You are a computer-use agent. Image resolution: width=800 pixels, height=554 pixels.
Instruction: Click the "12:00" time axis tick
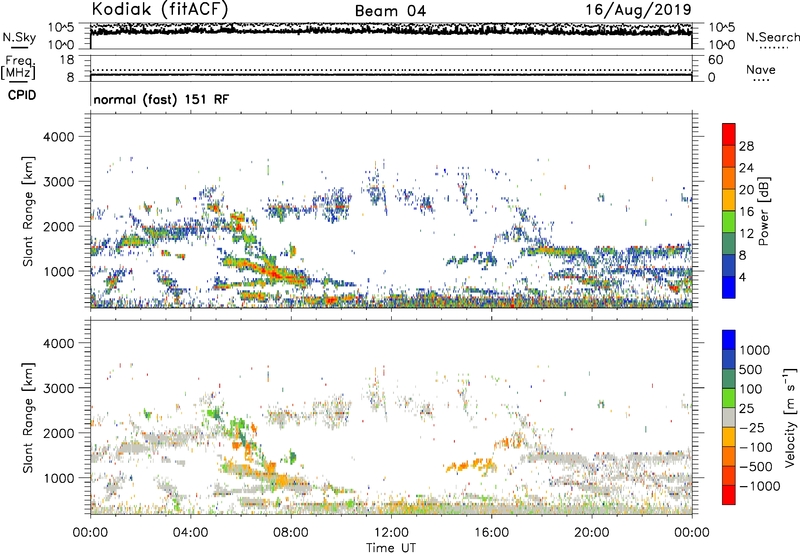pos(391,533)
